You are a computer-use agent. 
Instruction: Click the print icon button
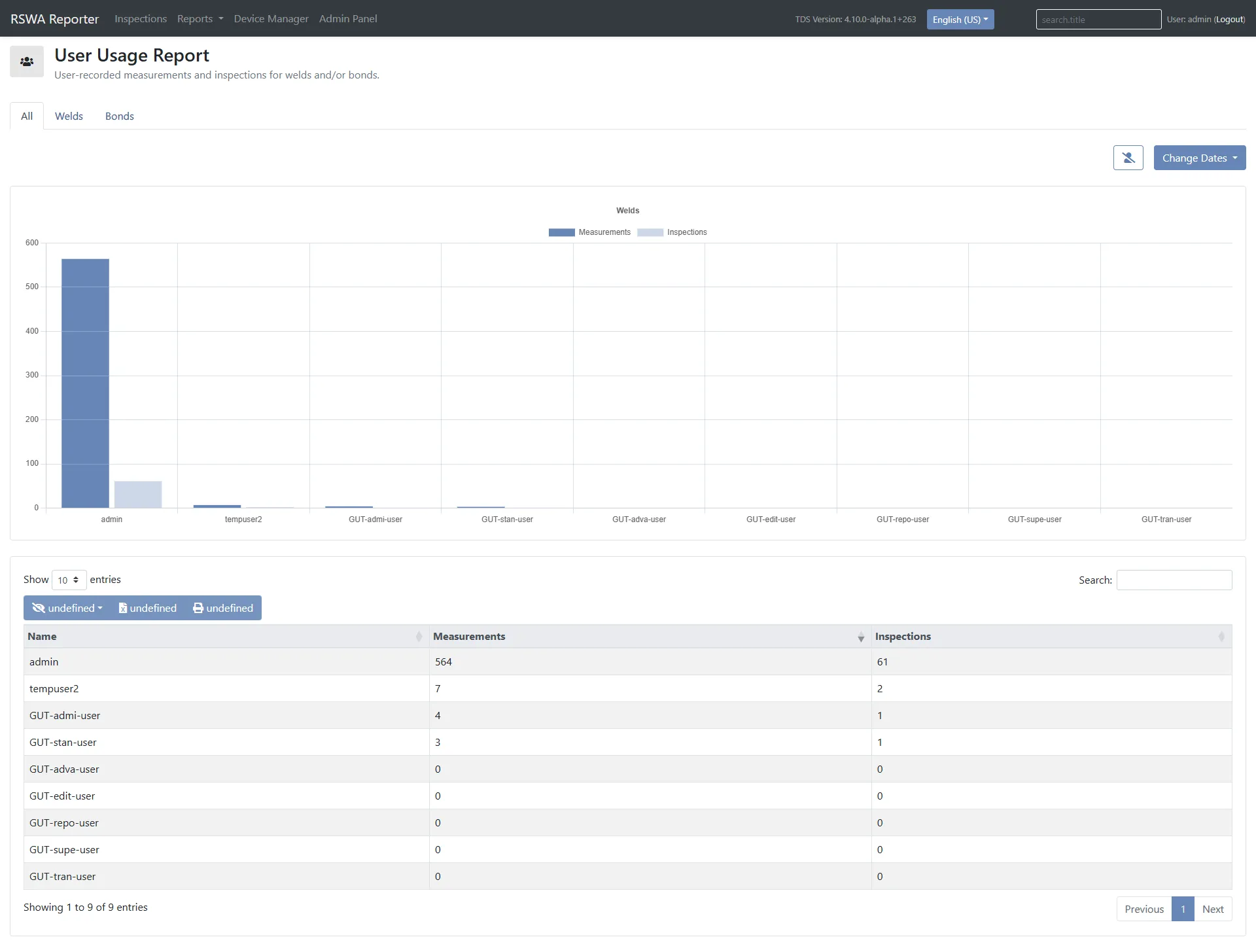click(223, 608)
